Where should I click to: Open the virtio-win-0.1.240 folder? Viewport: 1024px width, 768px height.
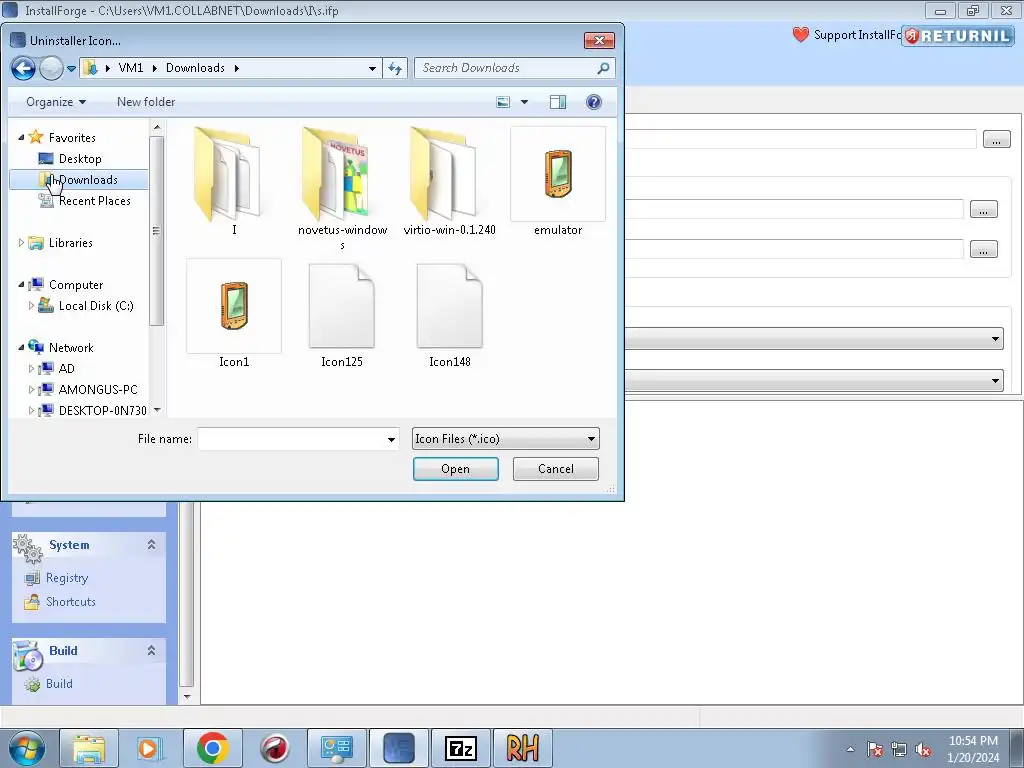[449, 182]
